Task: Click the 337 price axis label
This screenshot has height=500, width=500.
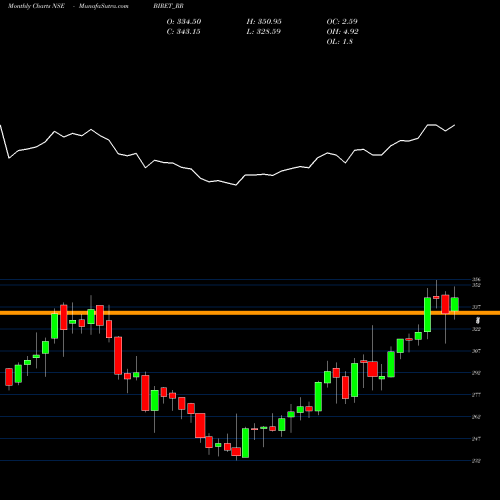Action: pyautogui.click(x=476, y=307)
